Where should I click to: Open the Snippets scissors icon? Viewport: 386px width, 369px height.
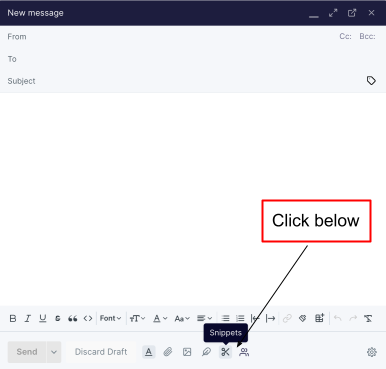pyautogui.click(x=225, y=352)
